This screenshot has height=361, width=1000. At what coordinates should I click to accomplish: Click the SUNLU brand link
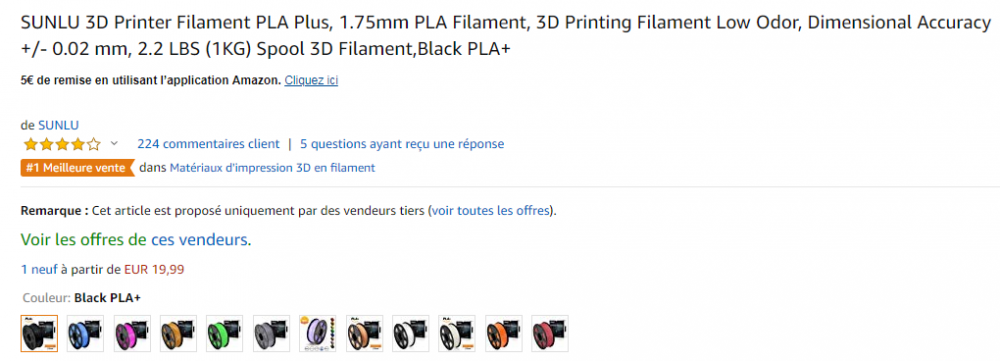[x=58, y=125]
